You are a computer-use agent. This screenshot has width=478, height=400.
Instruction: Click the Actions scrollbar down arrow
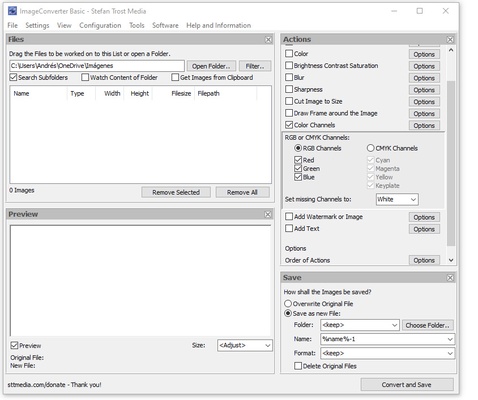point(451,260)
